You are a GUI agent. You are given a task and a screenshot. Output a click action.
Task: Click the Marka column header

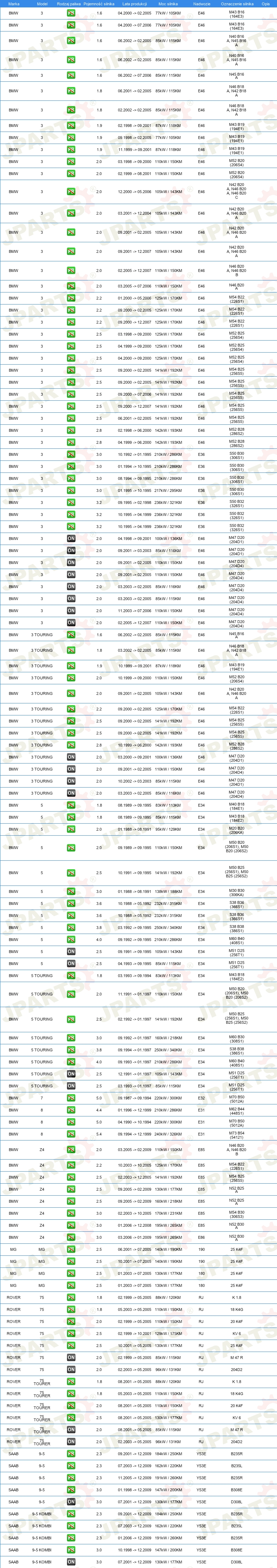pyautogui.click(x=13, y=4)
